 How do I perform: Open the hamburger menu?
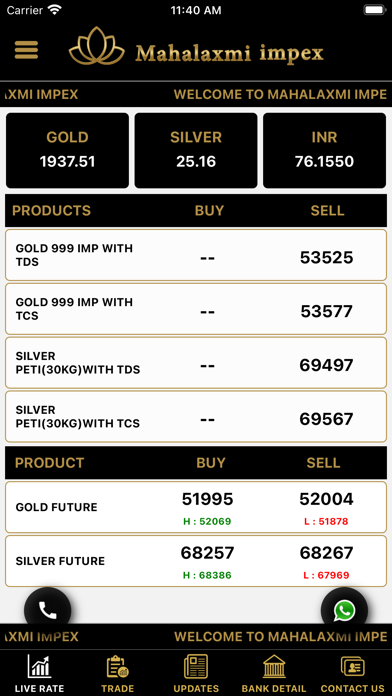[26, 50]
